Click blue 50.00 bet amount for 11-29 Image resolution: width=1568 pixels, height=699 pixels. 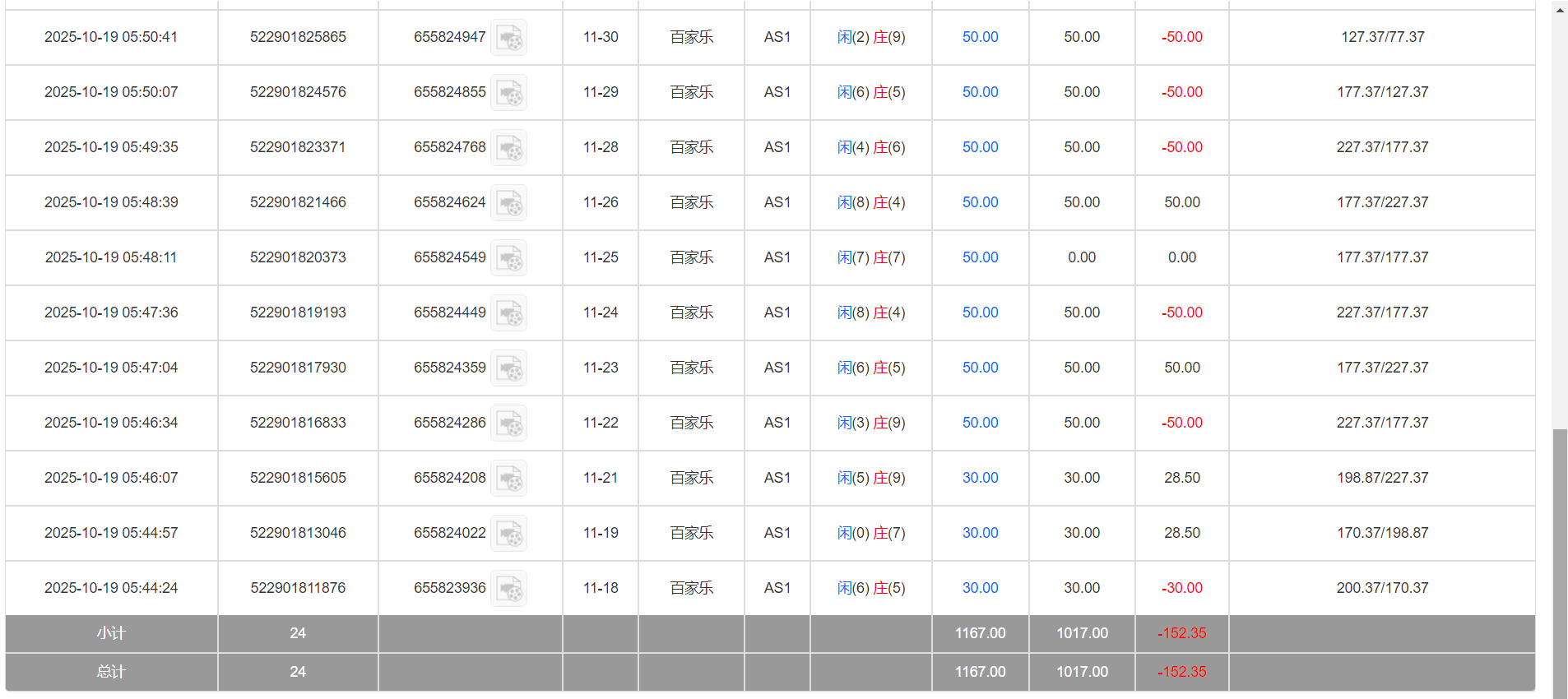pyautogui.click(x=980, y=92)
